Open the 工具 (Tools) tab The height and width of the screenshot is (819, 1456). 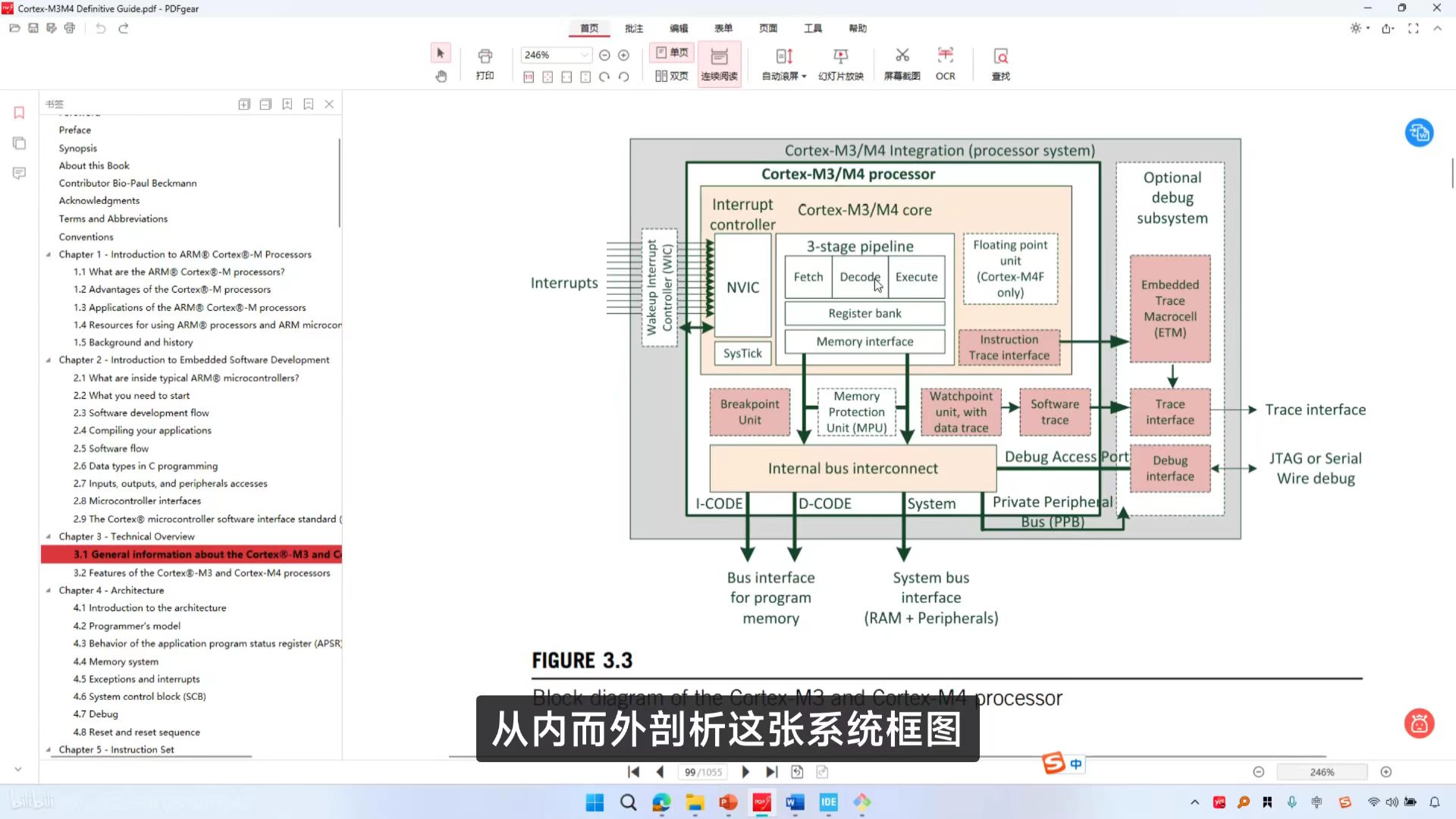(x=813, y=28)
